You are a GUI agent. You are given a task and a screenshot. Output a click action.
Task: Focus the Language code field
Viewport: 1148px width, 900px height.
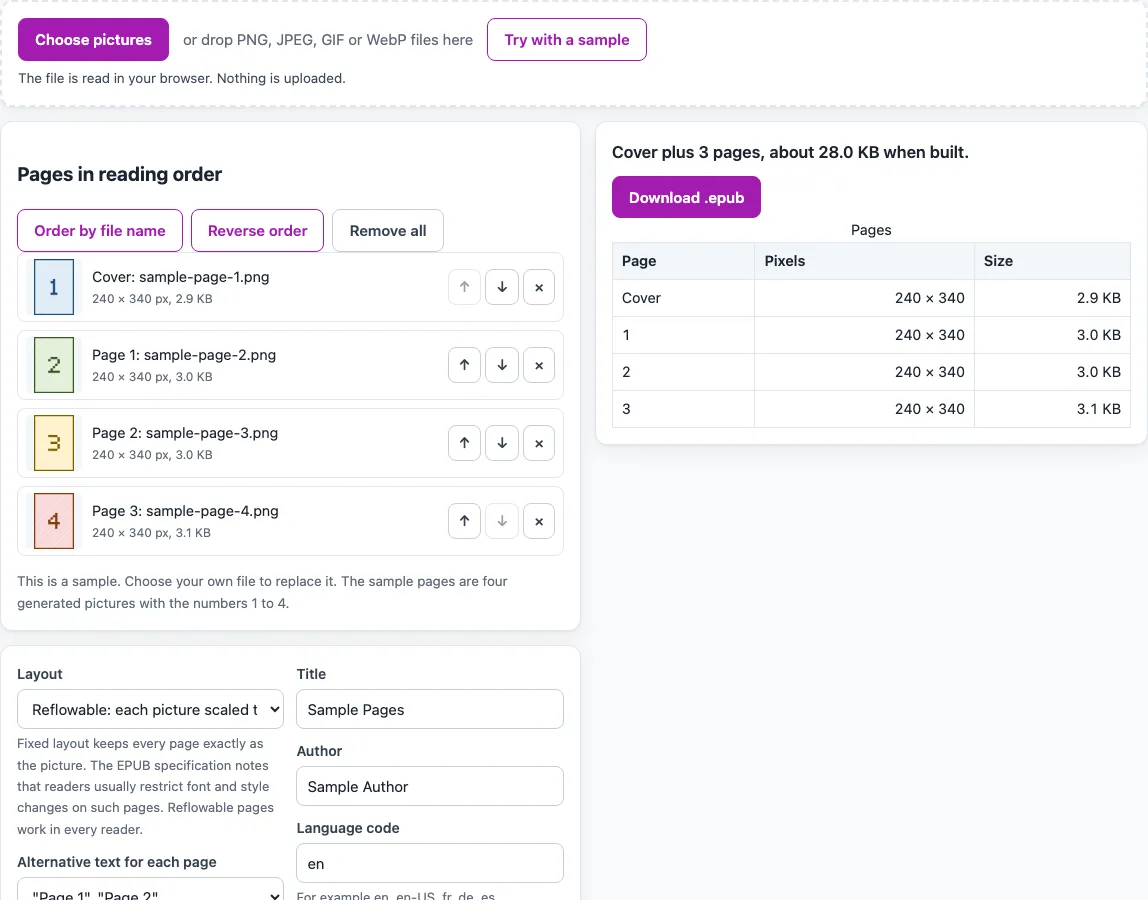point(430,863)
